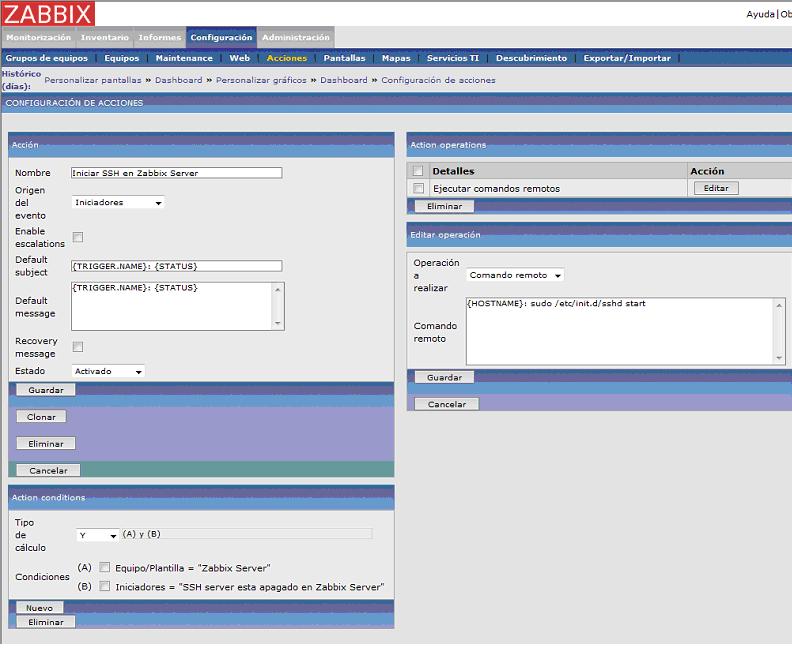Go to the Equipos submenu
The height and width of the screenshot is (648, 792).
tap(121, 58)
